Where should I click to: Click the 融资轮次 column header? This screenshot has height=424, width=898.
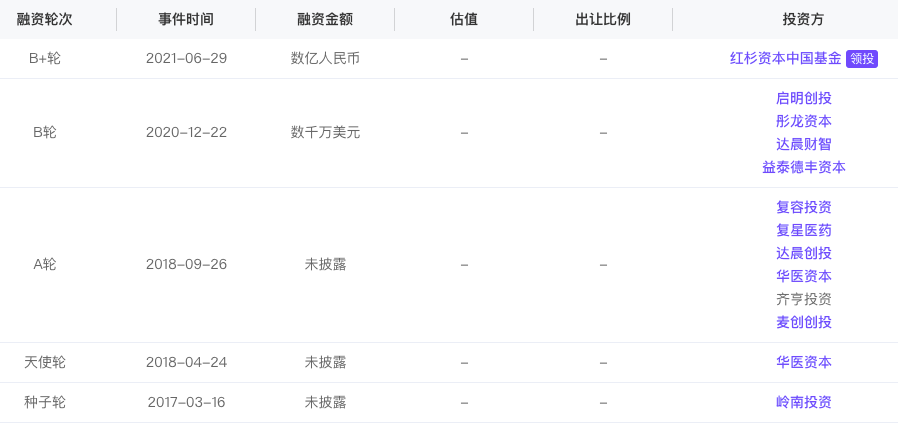(45, 19)
